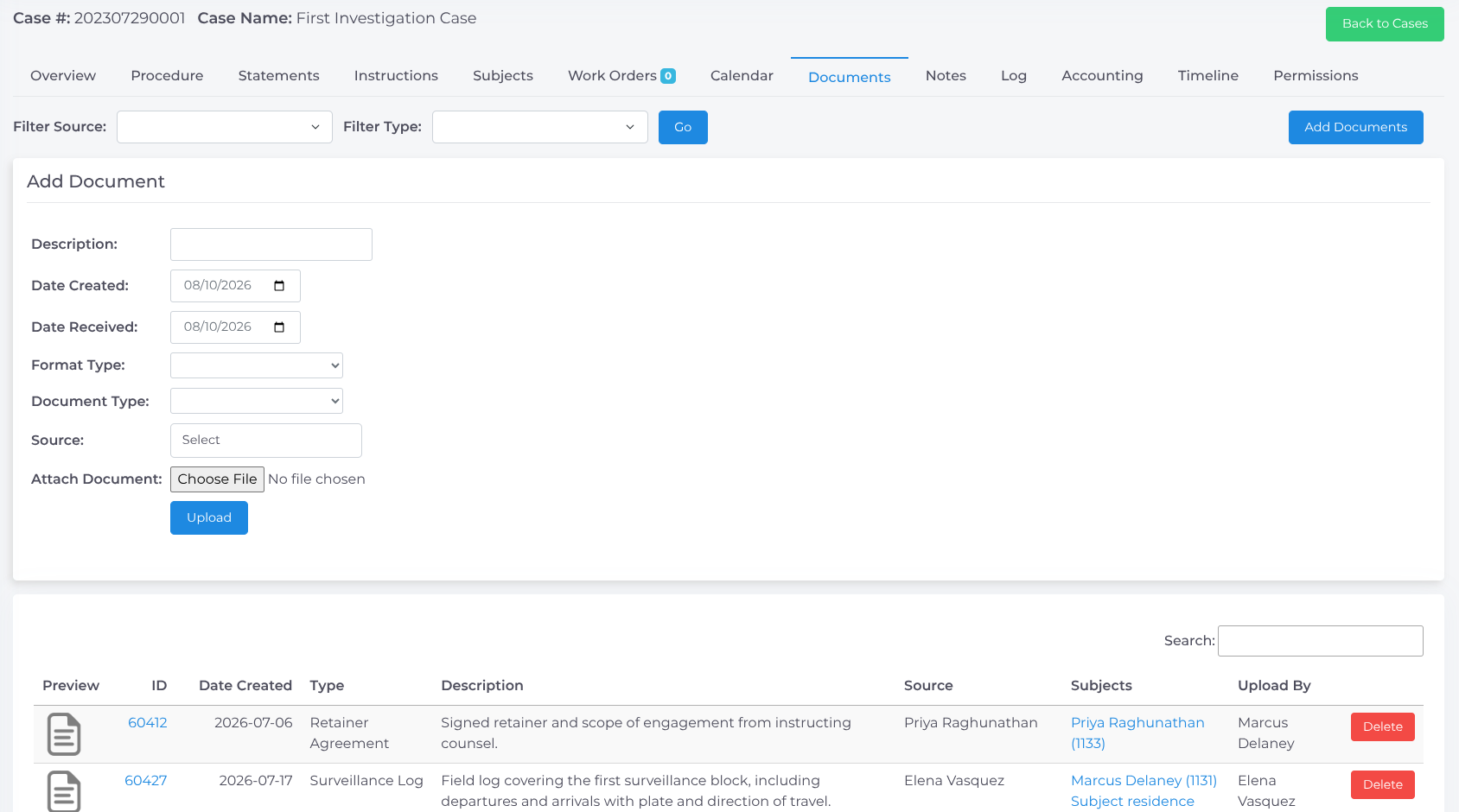Open the Format Type dropdown

[257, 365]
